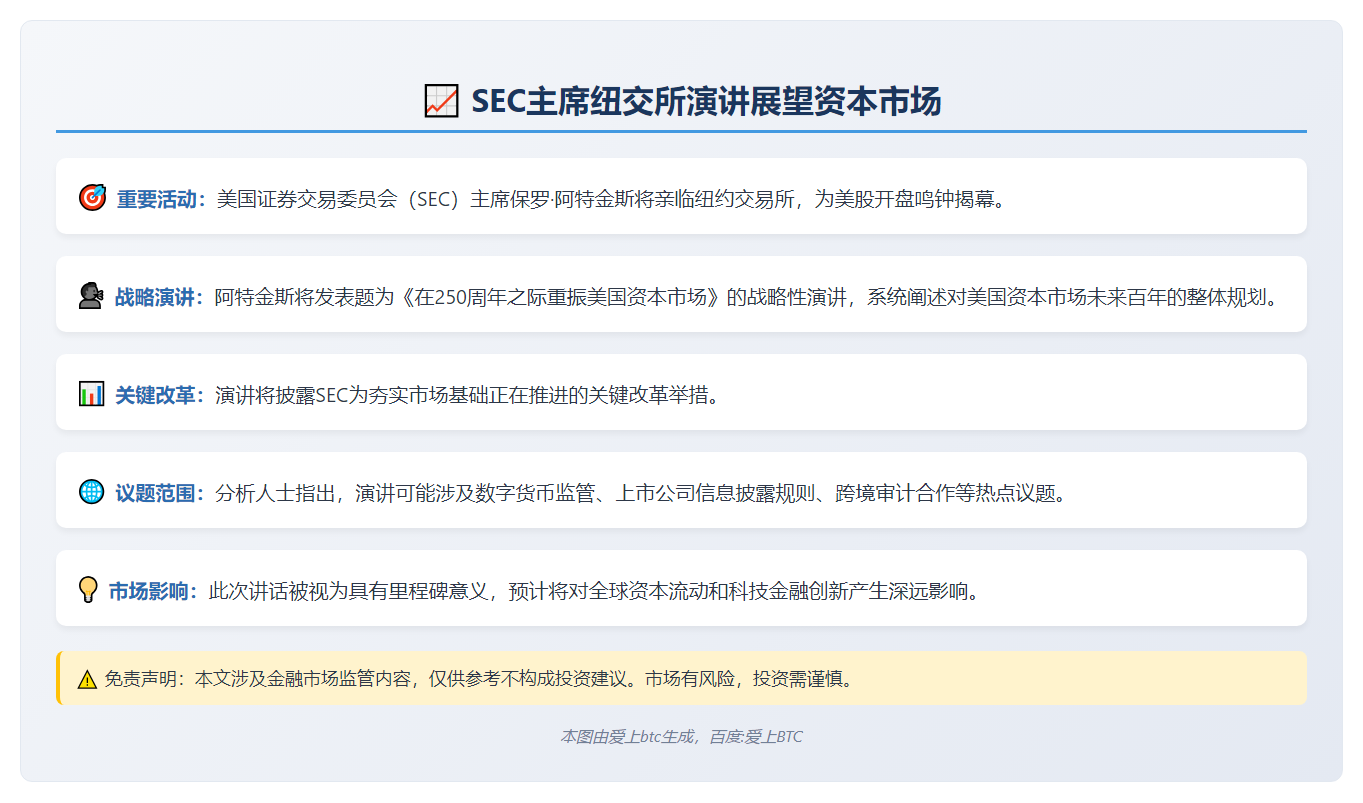The width and height of the screenshot is (1363, 803).
Task: Click the yellow warning triangle in the disclaimer
Action: coord(85,677)
